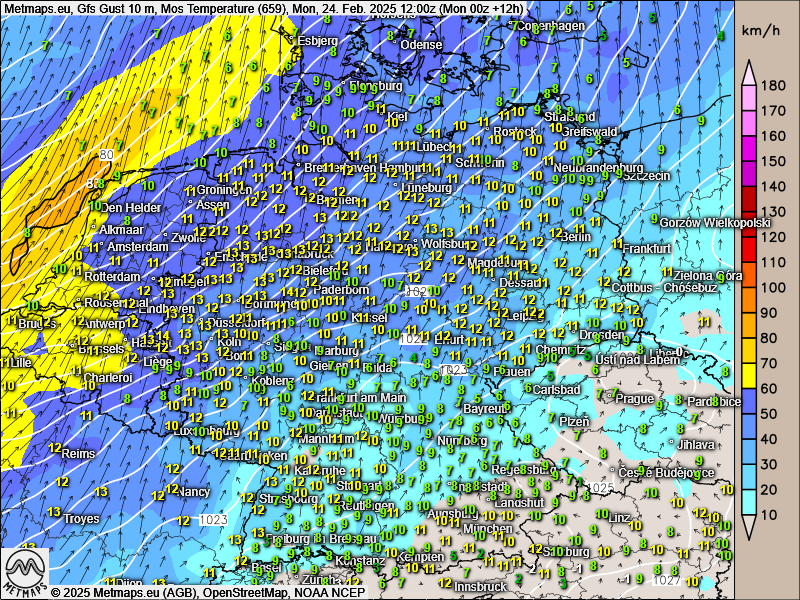Viewport: 800px width, 600px height.
Task: Click the Jihlava city marker
Action: click(x=672, y=444)
